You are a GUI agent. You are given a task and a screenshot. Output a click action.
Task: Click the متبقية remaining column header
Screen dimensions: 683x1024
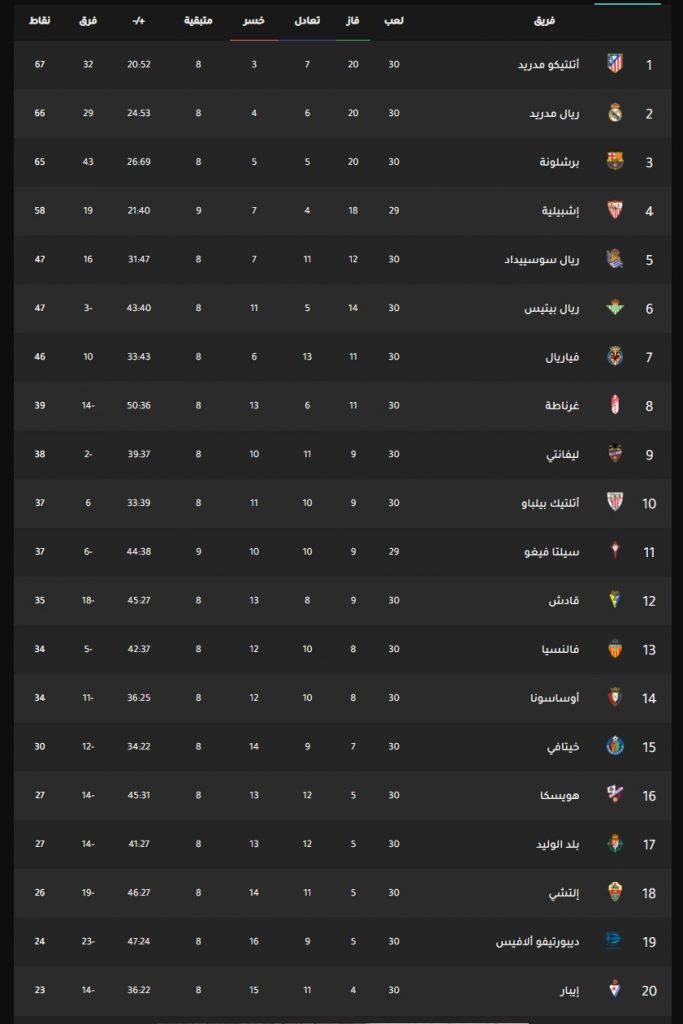tap(198, 21)
